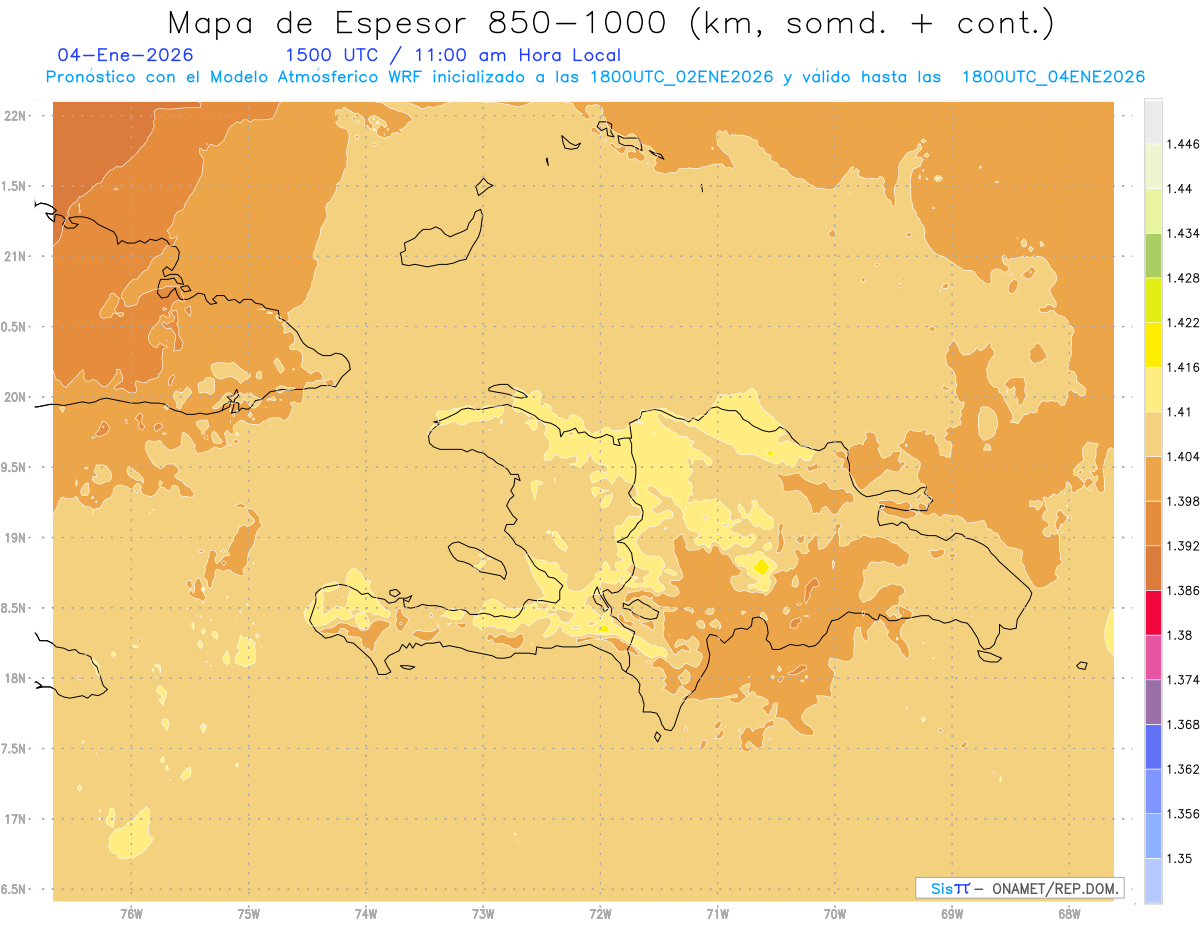Click the colorbar value "1.404"

[x=1185, y=456]
